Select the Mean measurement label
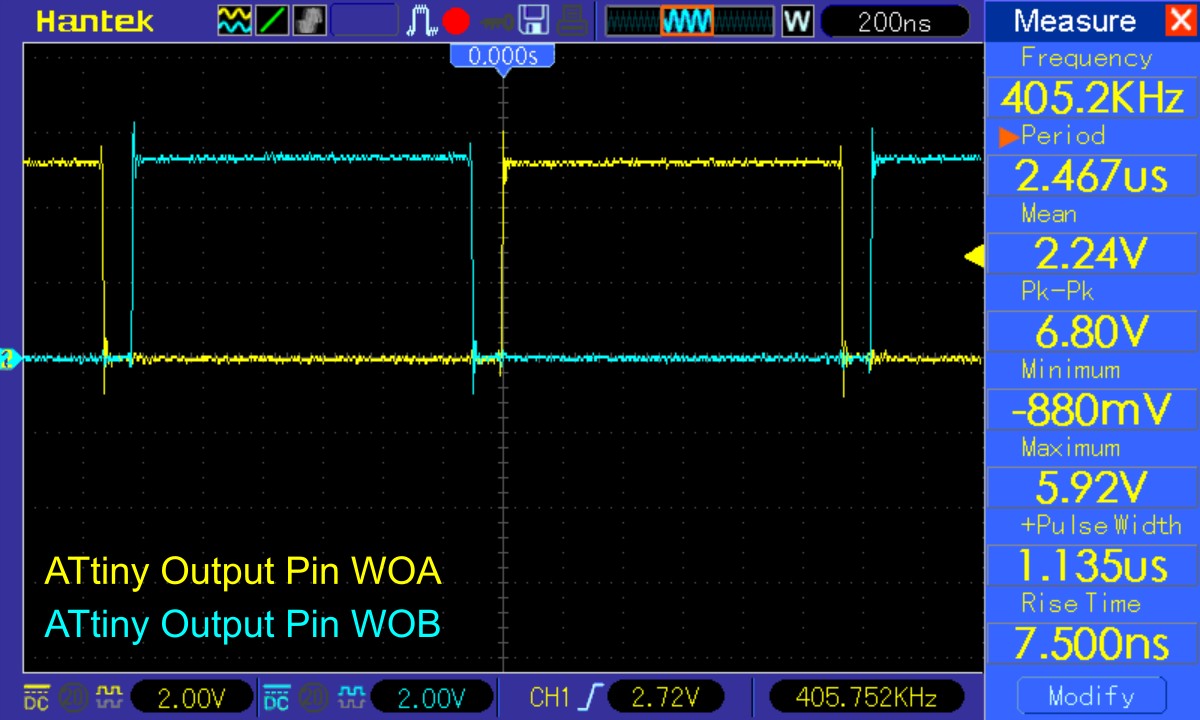The height and width of the screenshot is (720, 1200). tap(1049, 213)
